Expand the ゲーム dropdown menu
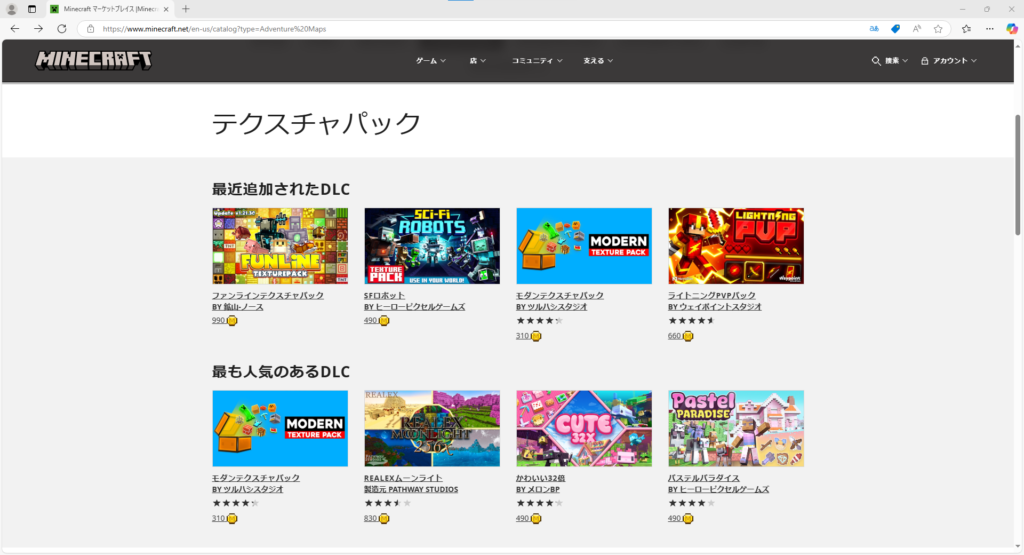The height and width of the screenshot is (555, 1024). point(431,61)
